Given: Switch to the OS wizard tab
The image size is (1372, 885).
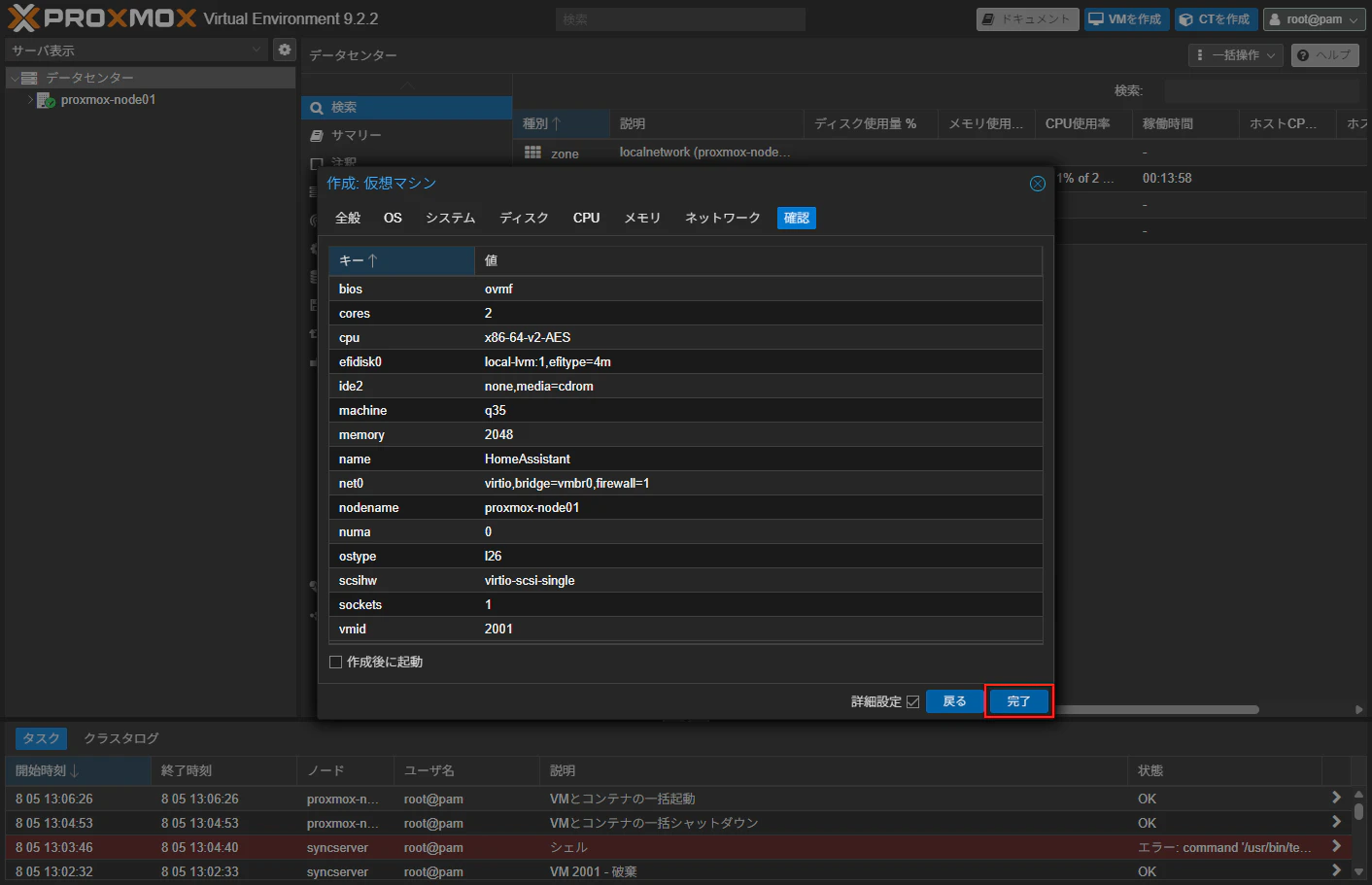Looking at the screenshot, I should 393,218.
